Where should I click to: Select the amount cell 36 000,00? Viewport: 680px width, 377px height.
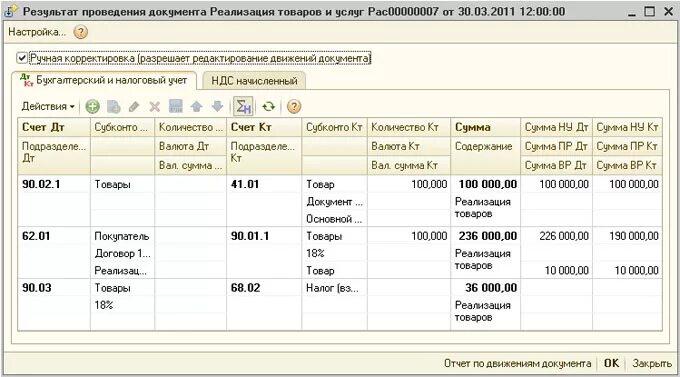pyautogui.click(x=485, y=288)
